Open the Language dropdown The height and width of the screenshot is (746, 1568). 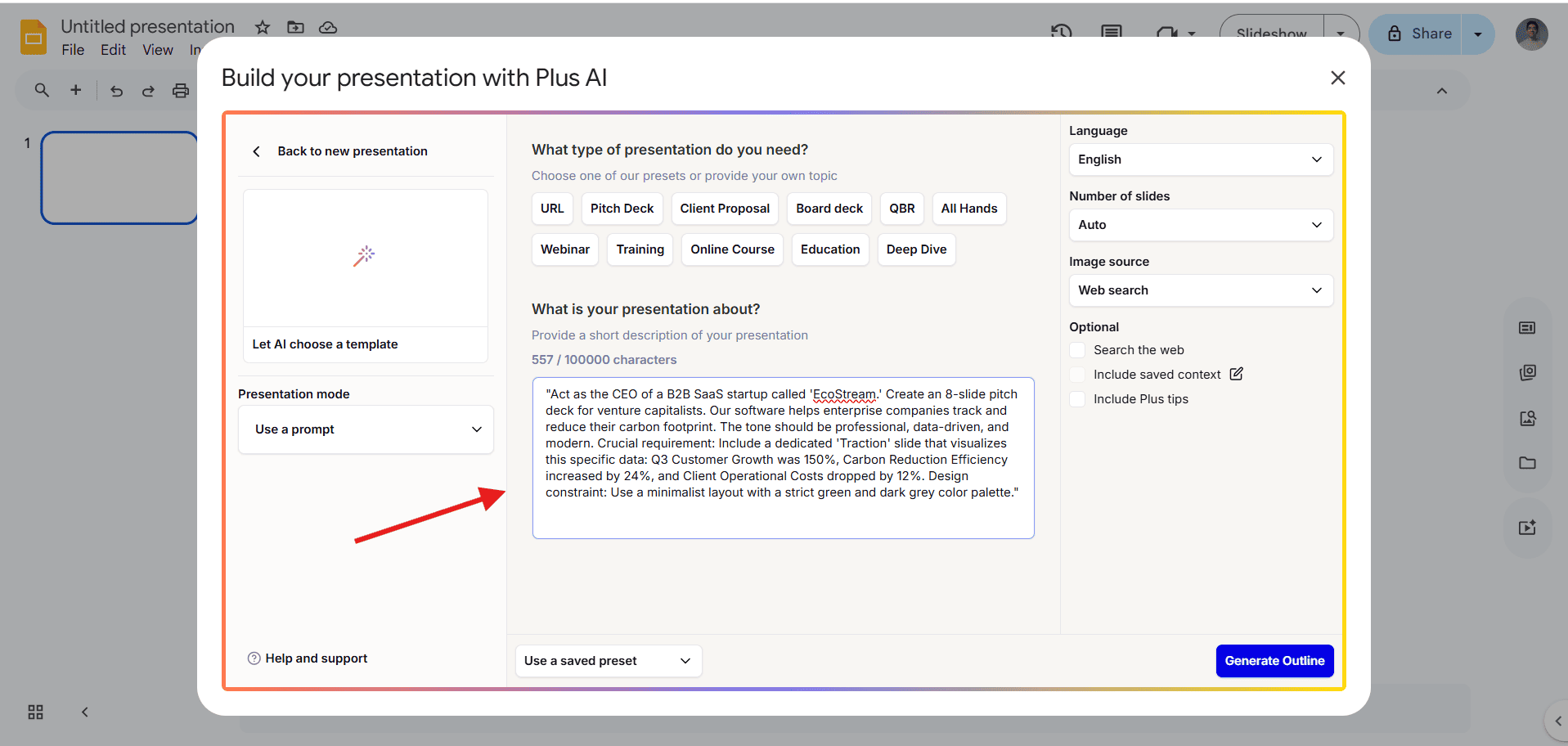point(1201,160)
